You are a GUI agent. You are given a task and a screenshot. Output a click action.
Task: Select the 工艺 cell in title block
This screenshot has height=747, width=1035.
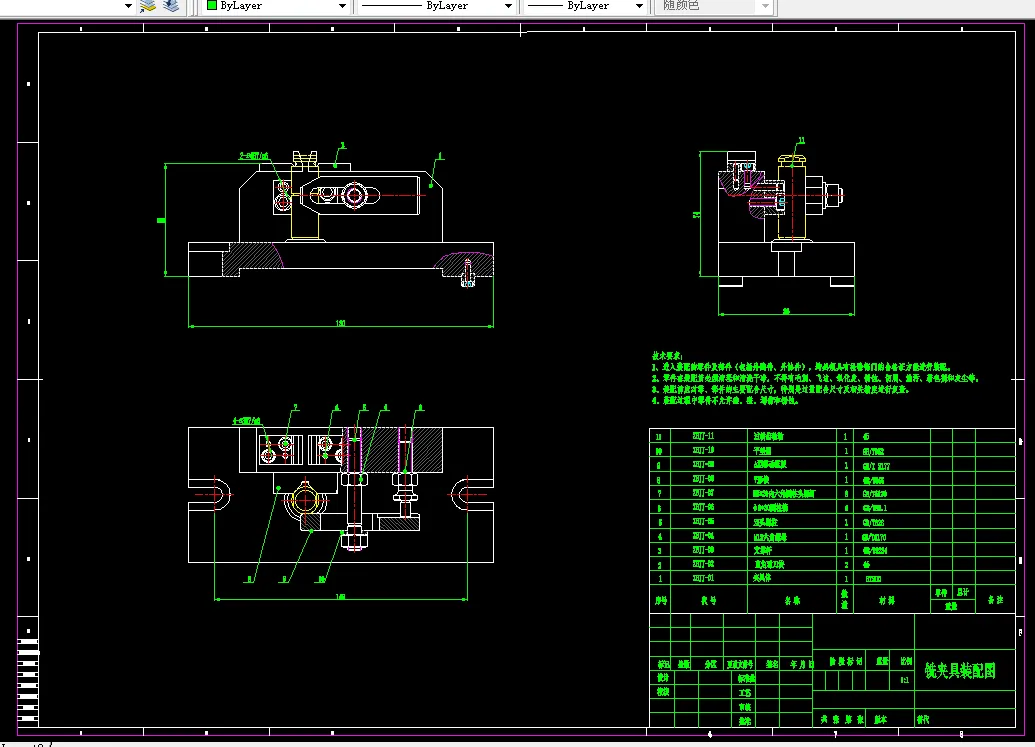tap(745, 693)
